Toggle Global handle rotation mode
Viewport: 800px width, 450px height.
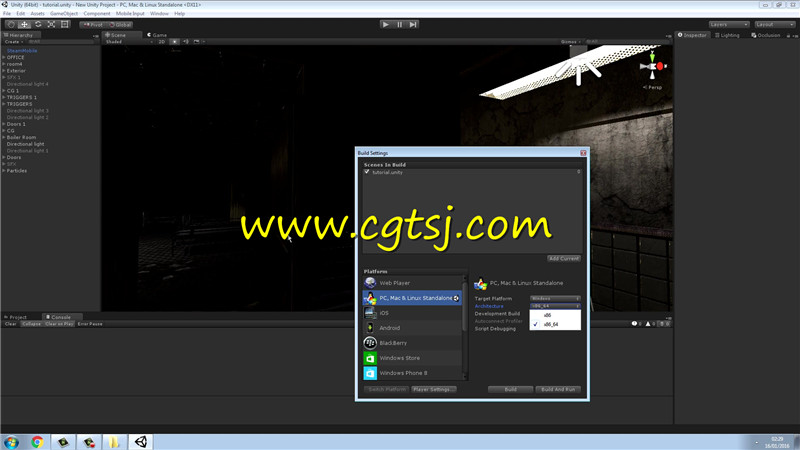pos(120,24)
